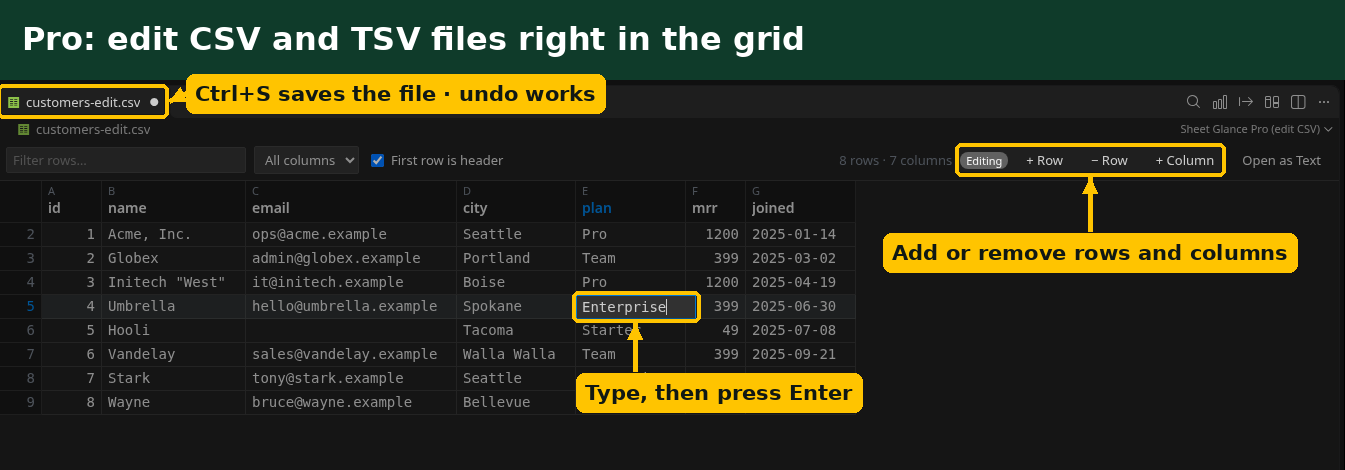Click the Seattle city cell in Stark row
This screenshot has width=1345, height=470.
click(516, 378)
